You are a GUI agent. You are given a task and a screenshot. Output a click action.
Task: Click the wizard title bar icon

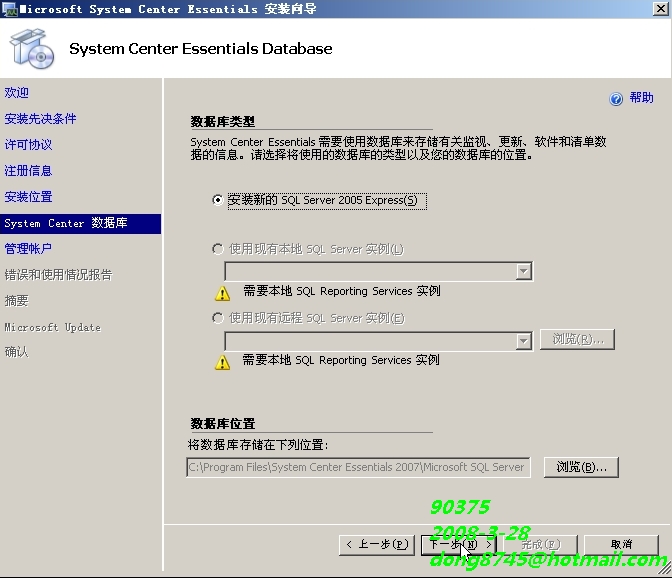(x=9, y=9)
